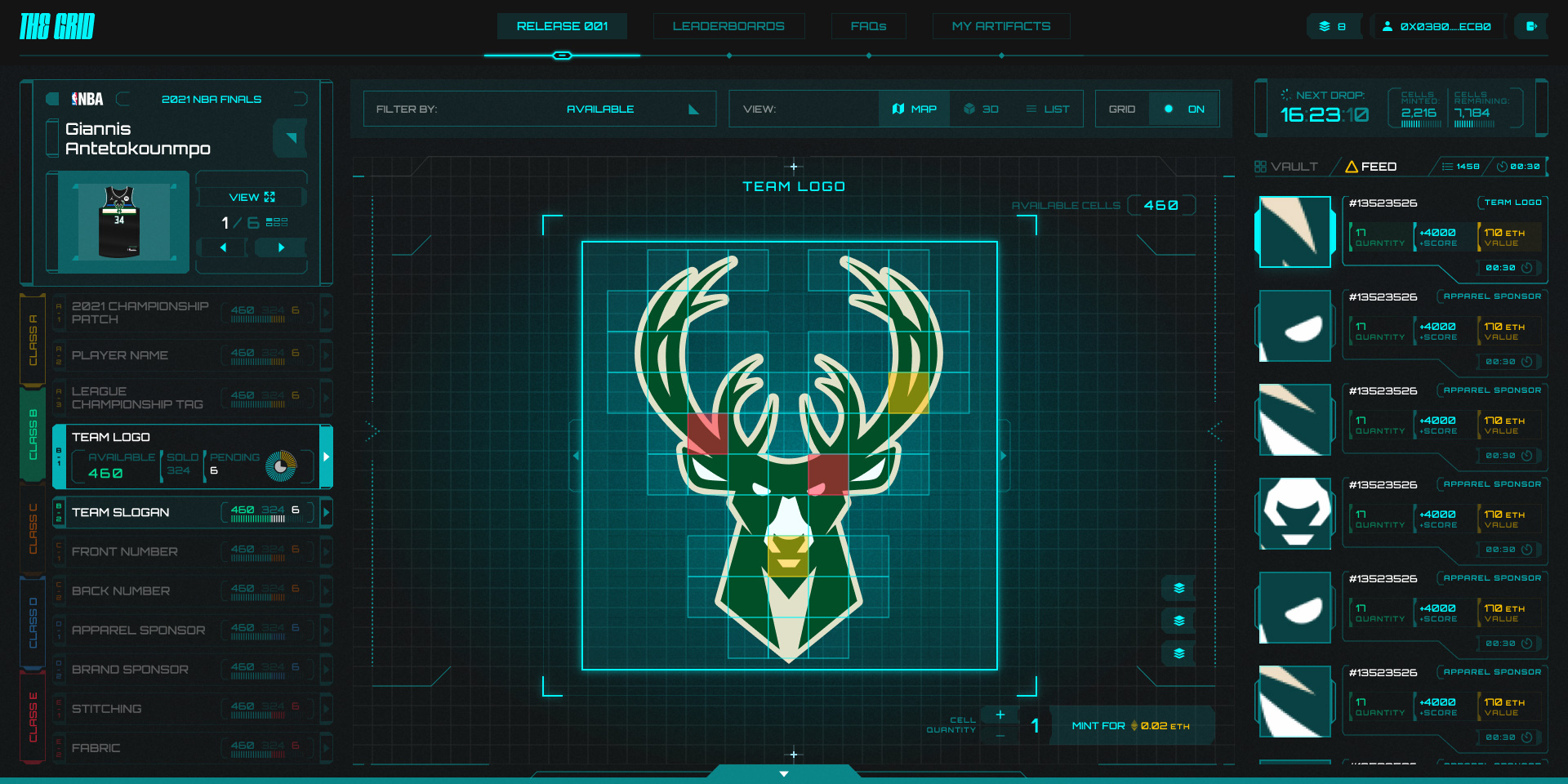Image resolution: width=1568 pixels, height=784 pixels.
Task: Click refresh timer on third feed card
Action: click(1526, 456)
